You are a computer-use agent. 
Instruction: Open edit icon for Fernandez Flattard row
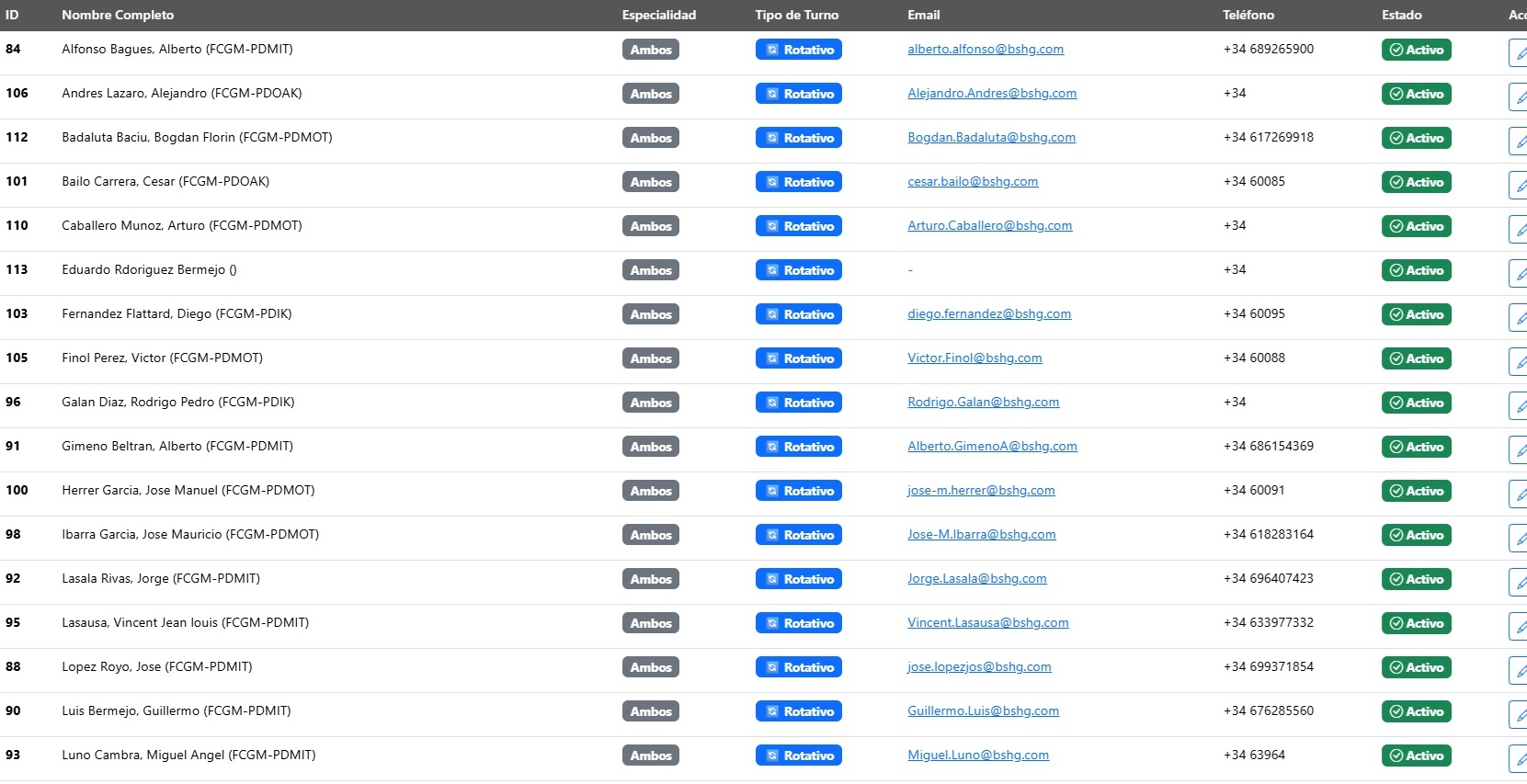pos(1519,318)
